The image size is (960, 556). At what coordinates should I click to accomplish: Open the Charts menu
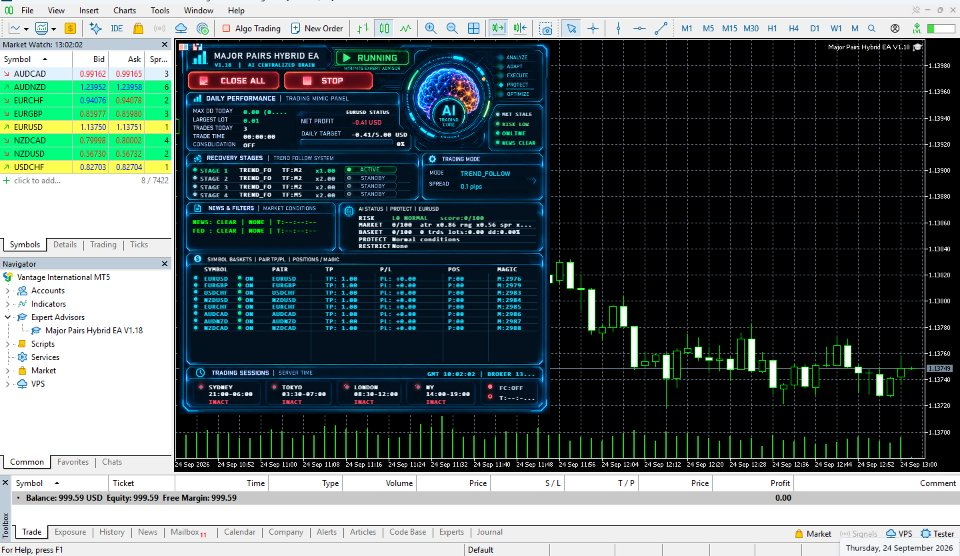[125, 10]
